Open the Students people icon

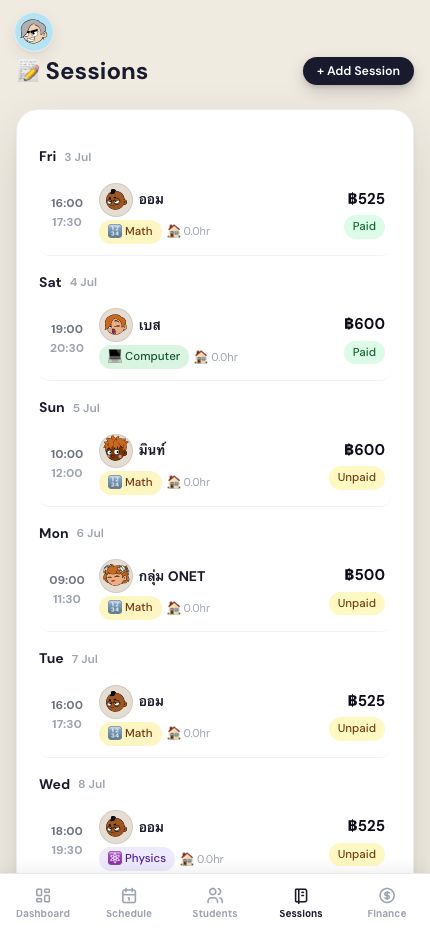pos(215,895)
